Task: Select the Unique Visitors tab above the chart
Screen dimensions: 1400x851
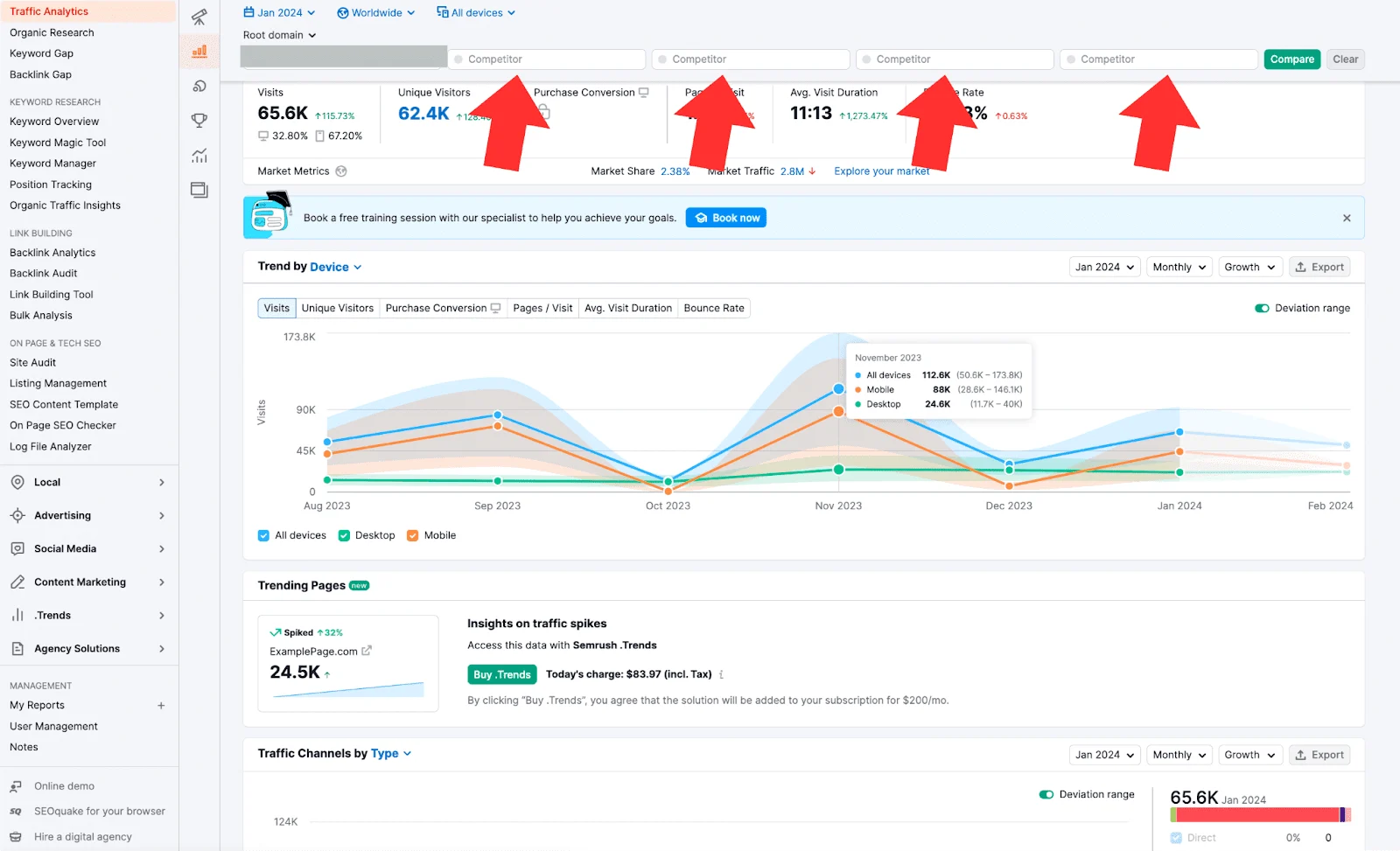Action: (x=338, y=308)
